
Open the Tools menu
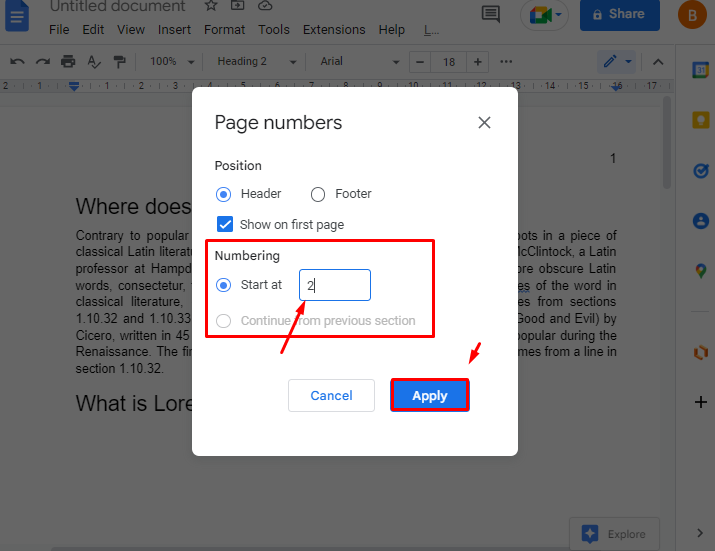pos(274,30)
